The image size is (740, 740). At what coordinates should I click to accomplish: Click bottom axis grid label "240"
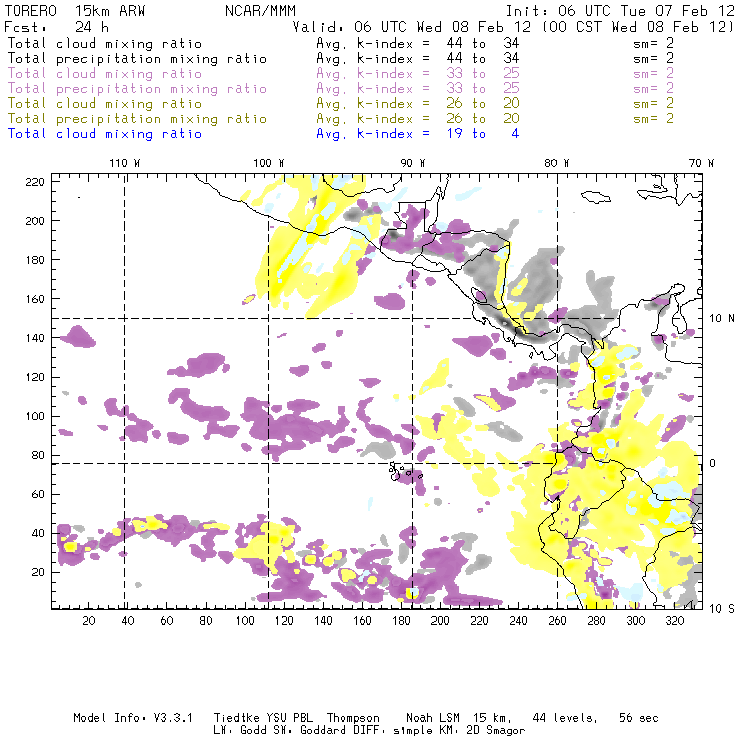coord(518,621)
